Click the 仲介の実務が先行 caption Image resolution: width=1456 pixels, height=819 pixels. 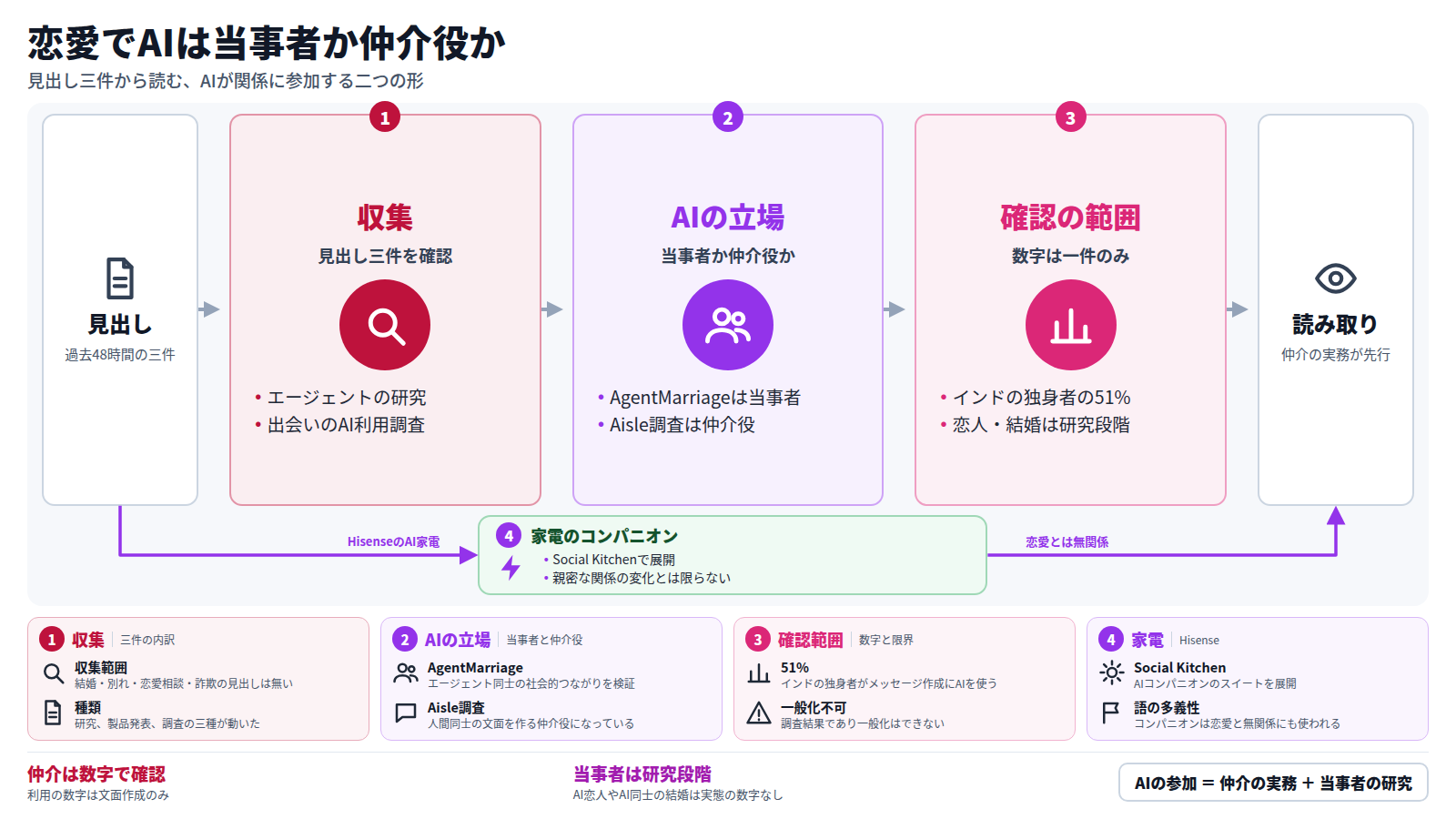tap(1336, 355)
